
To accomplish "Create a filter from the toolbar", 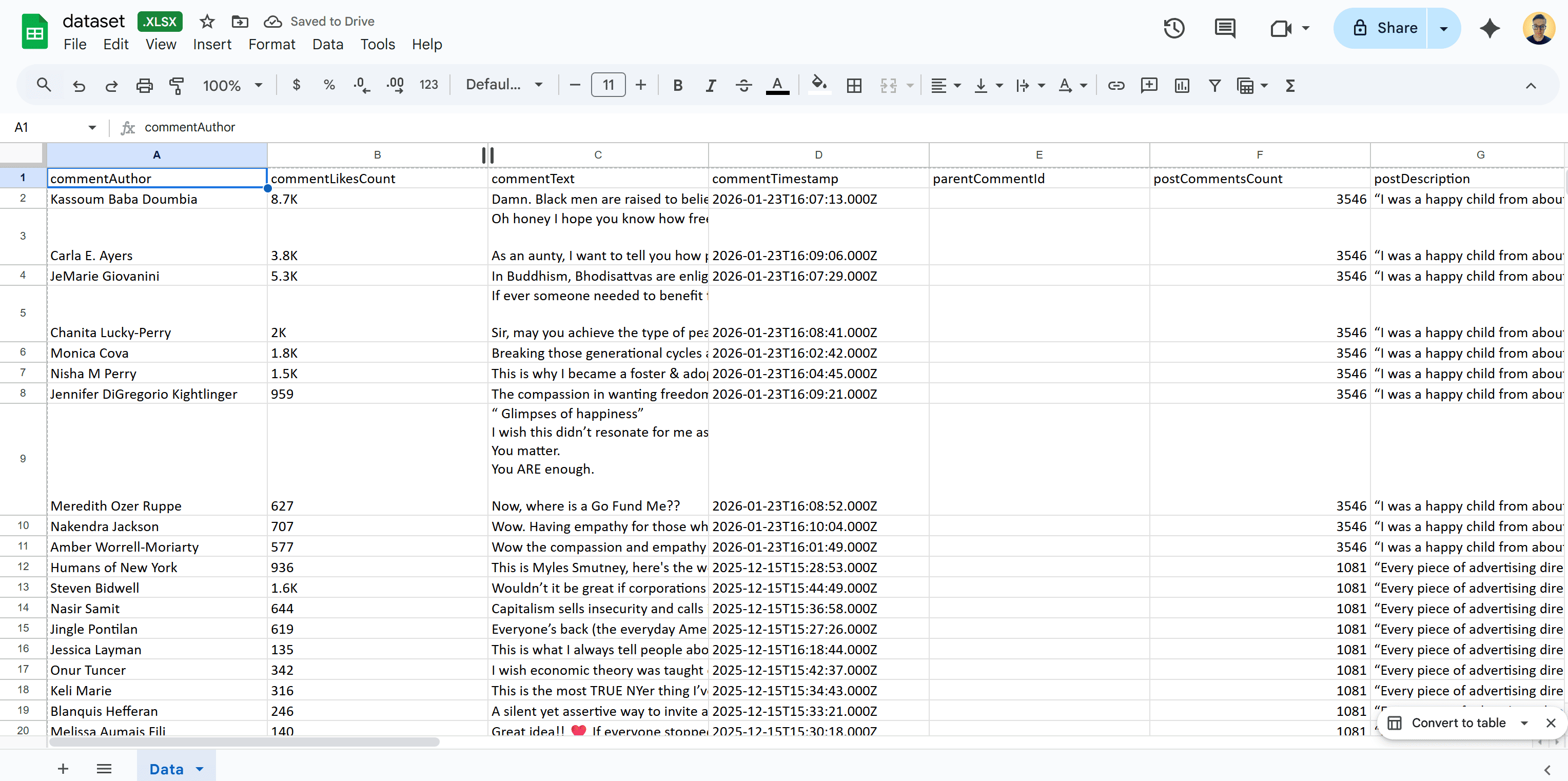I will coord(1214,85).
